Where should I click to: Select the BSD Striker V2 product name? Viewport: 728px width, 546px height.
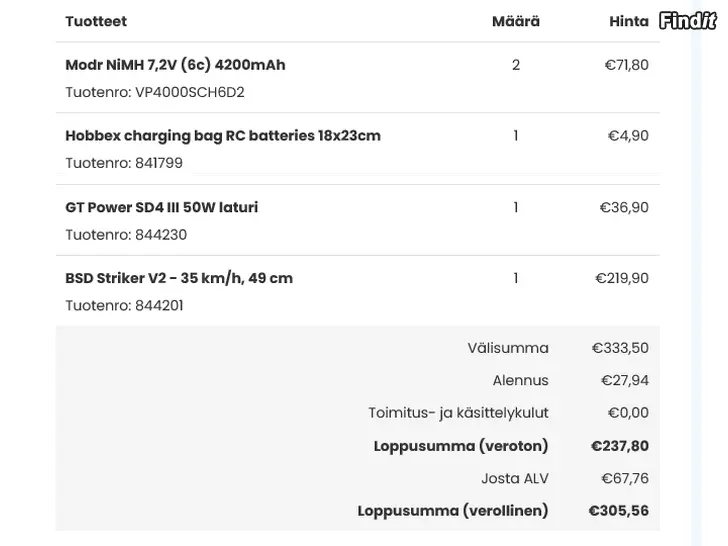179,278
